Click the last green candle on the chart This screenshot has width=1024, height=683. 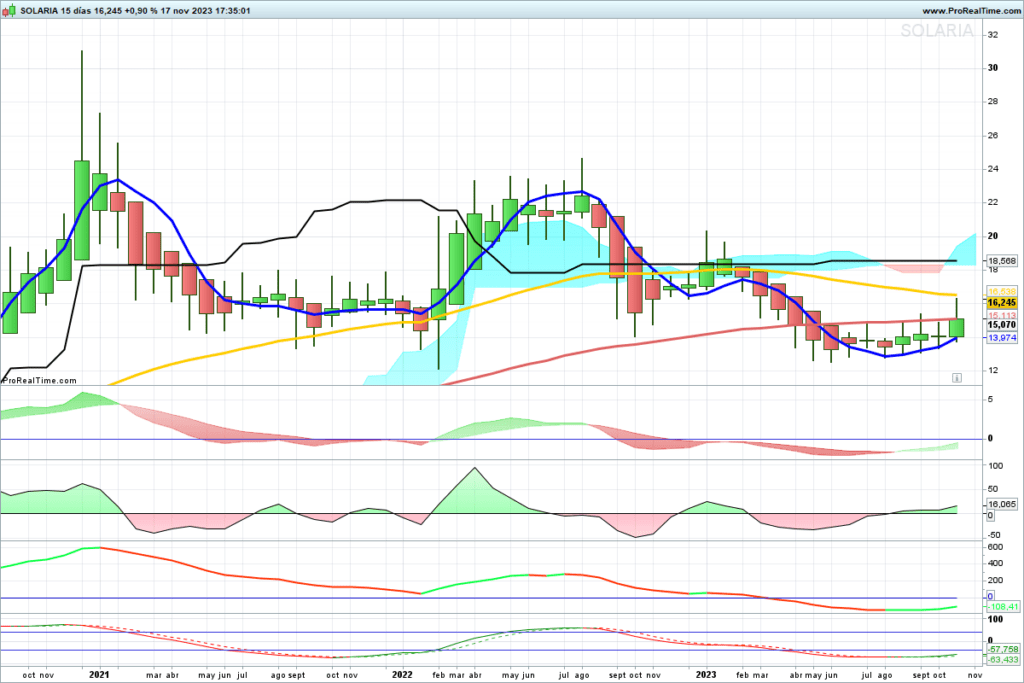[957, 327]
